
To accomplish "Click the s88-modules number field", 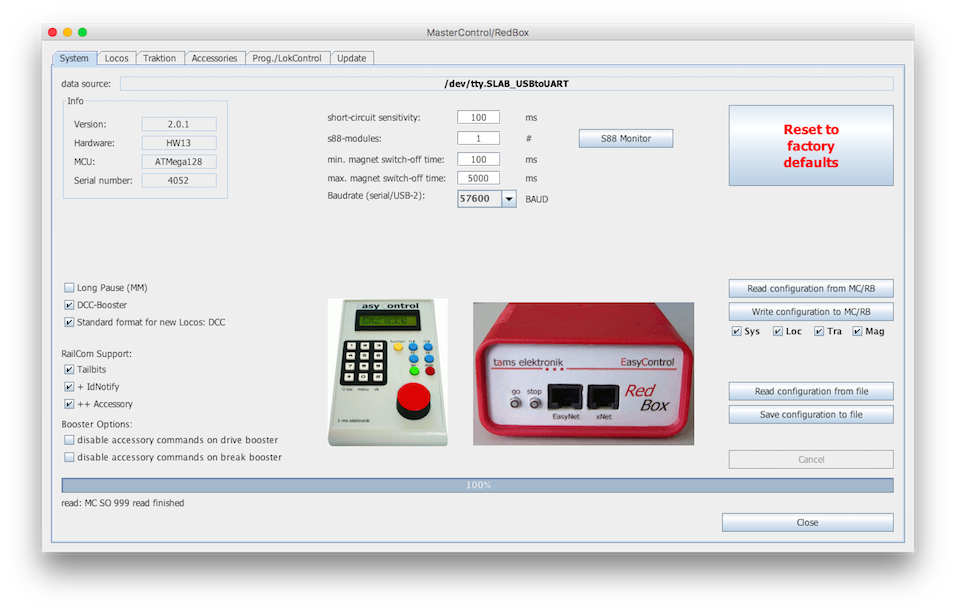I will click(x=478, y=138).
